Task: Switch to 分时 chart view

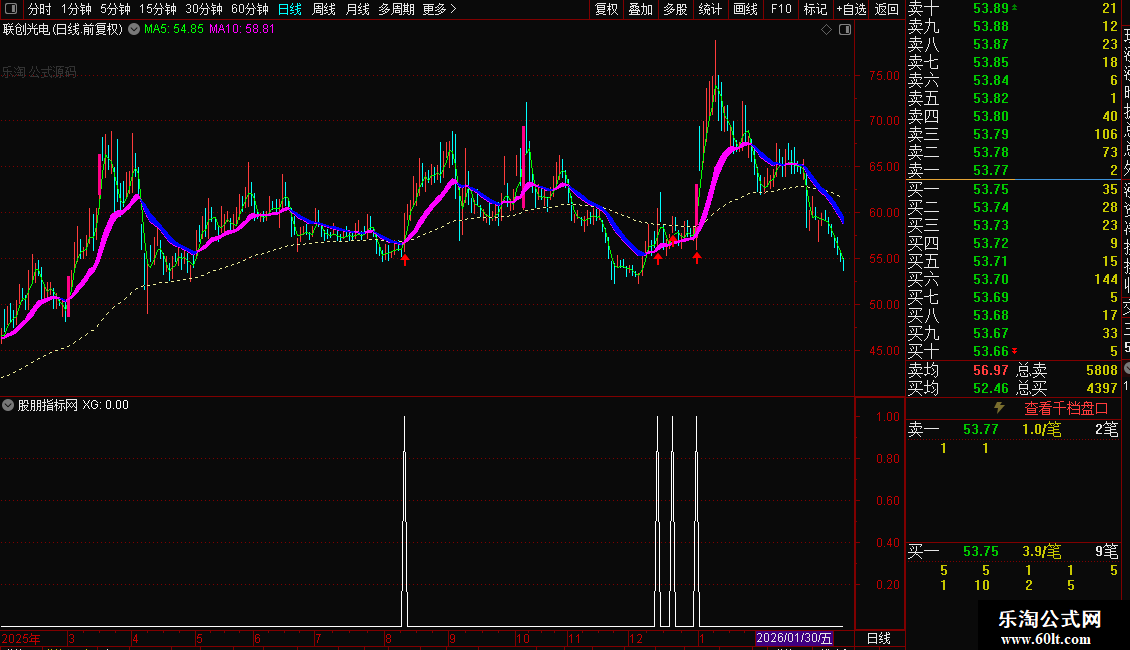Action: pyautogui.click(x=40, y=9)
